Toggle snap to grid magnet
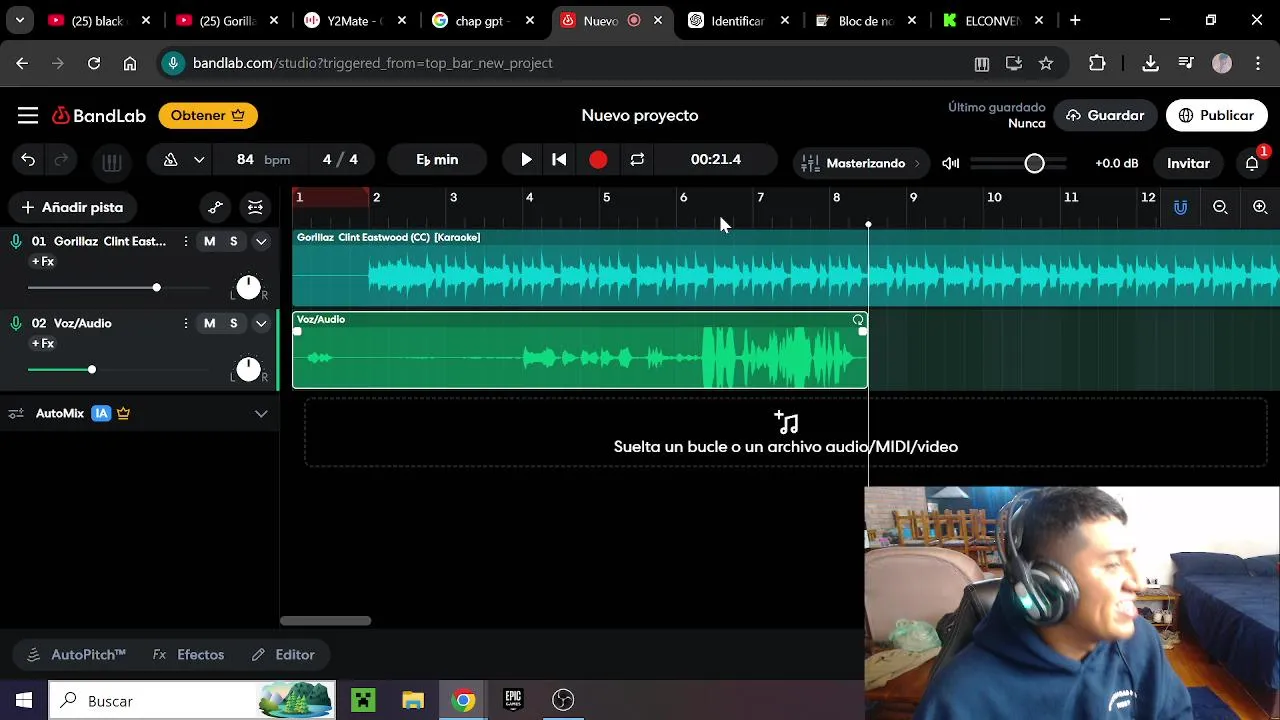Image resolution: width=1280 pixels, height=720 pixels. [1181, 207]
